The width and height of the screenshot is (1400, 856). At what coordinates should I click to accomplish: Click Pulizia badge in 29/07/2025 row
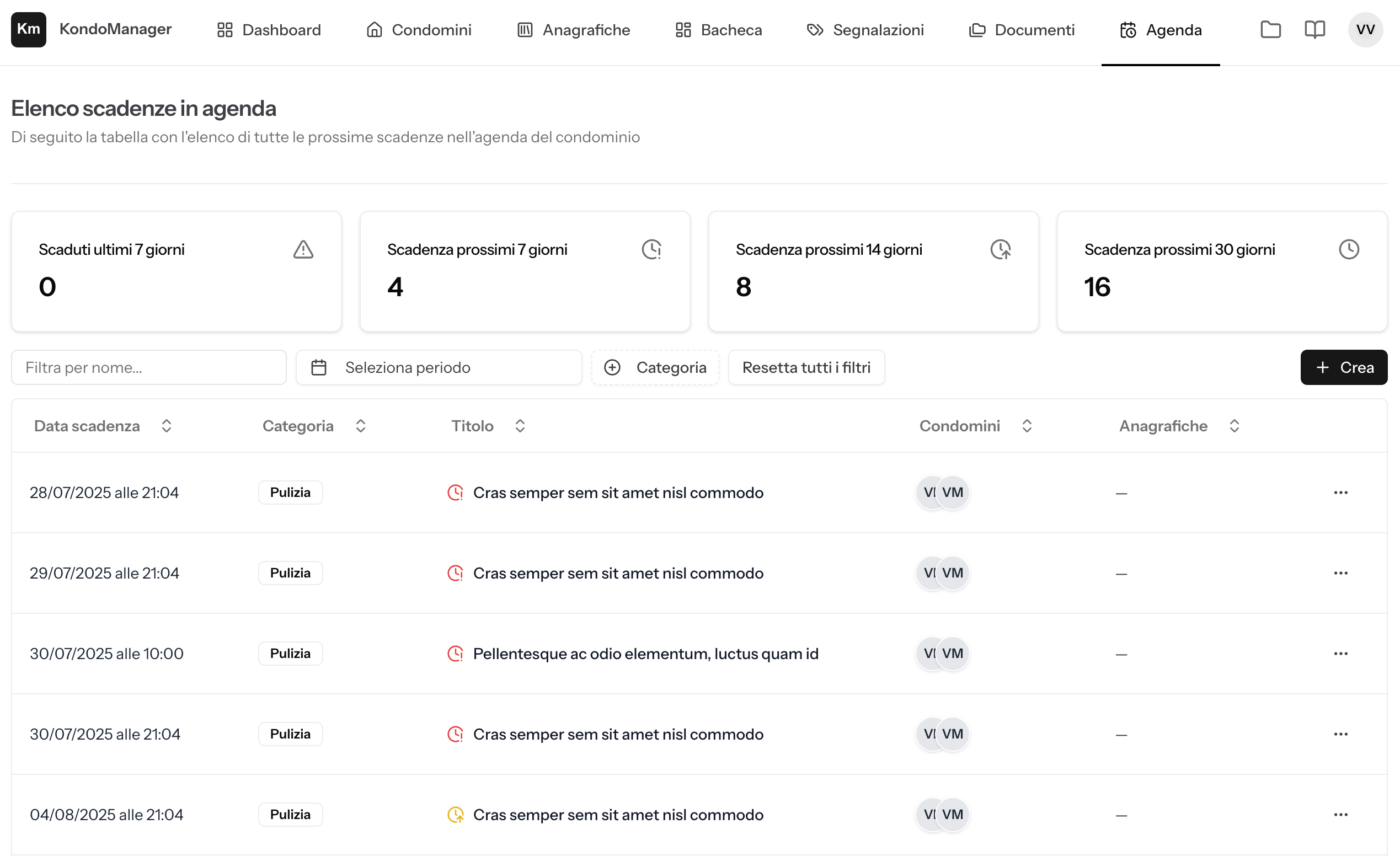click(x=290, y=573)
